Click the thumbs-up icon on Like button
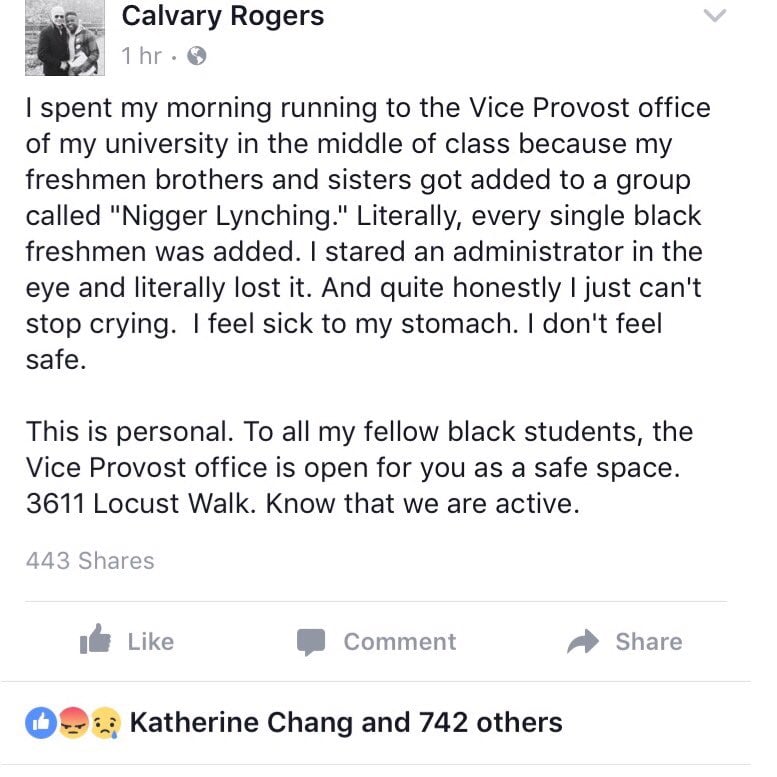Viewport: 777px width, 777px height. coord(95,639)
